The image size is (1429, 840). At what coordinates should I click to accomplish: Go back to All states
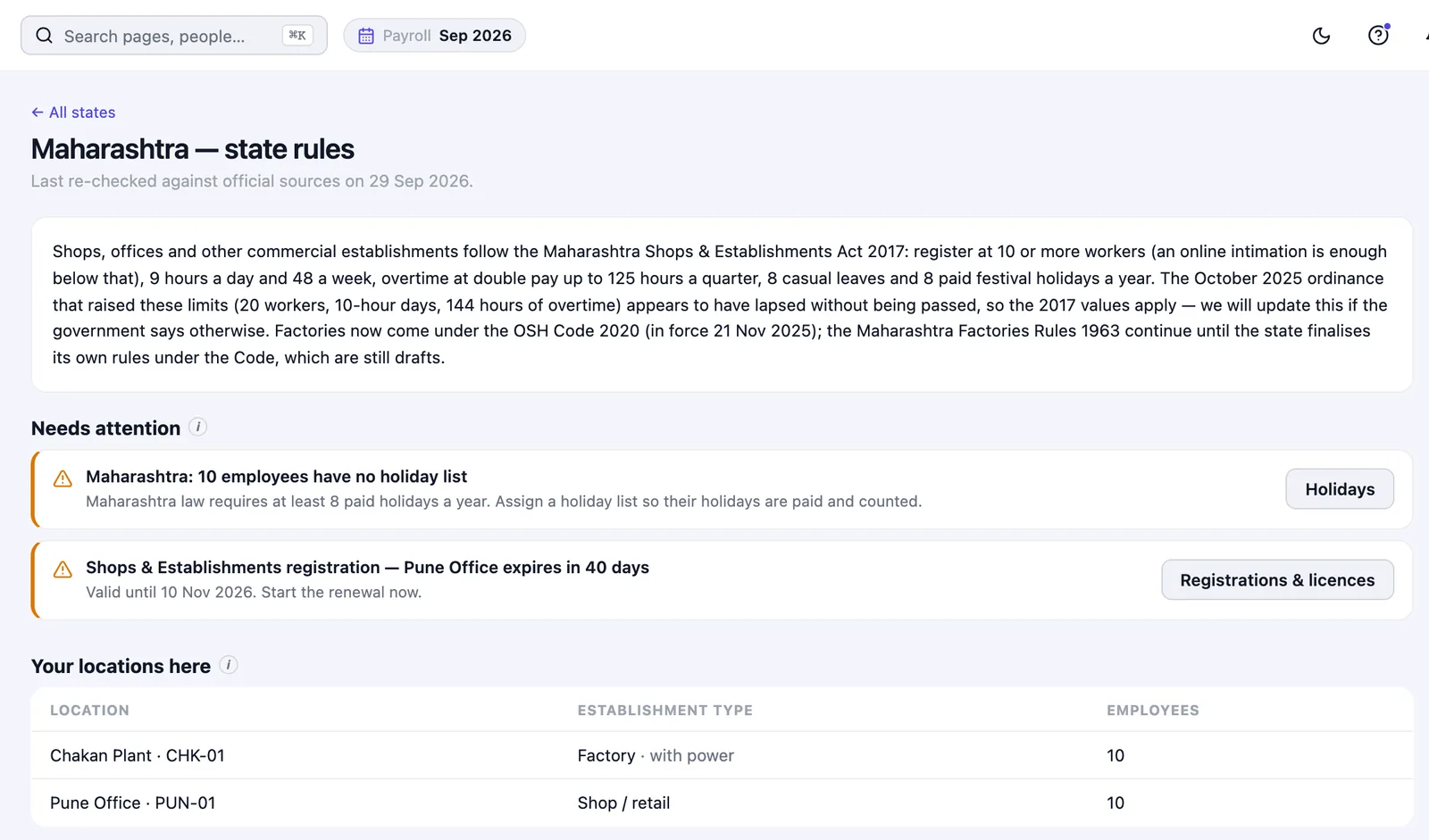pyautogui.click(x=73, y=112)
